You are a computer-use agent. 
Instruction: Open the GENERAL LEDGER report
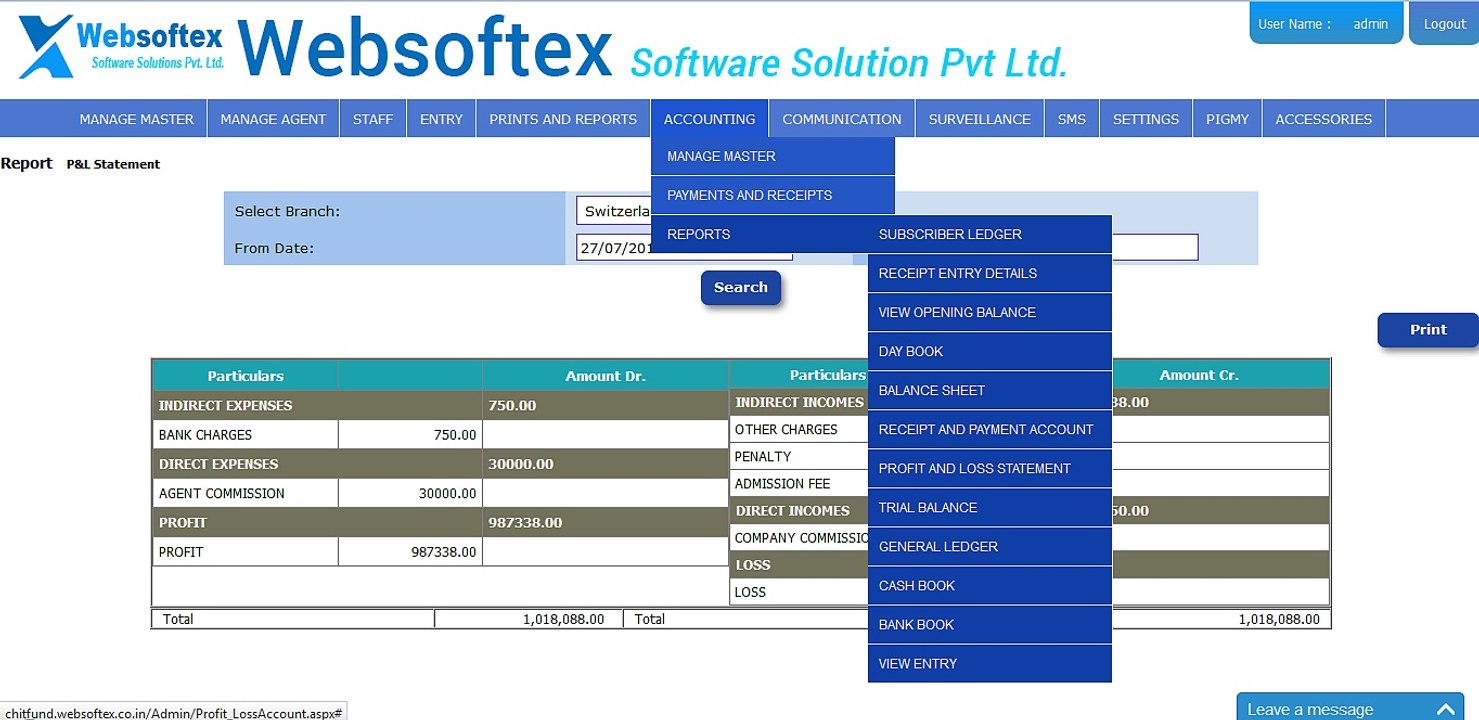(x=990, y=546)
